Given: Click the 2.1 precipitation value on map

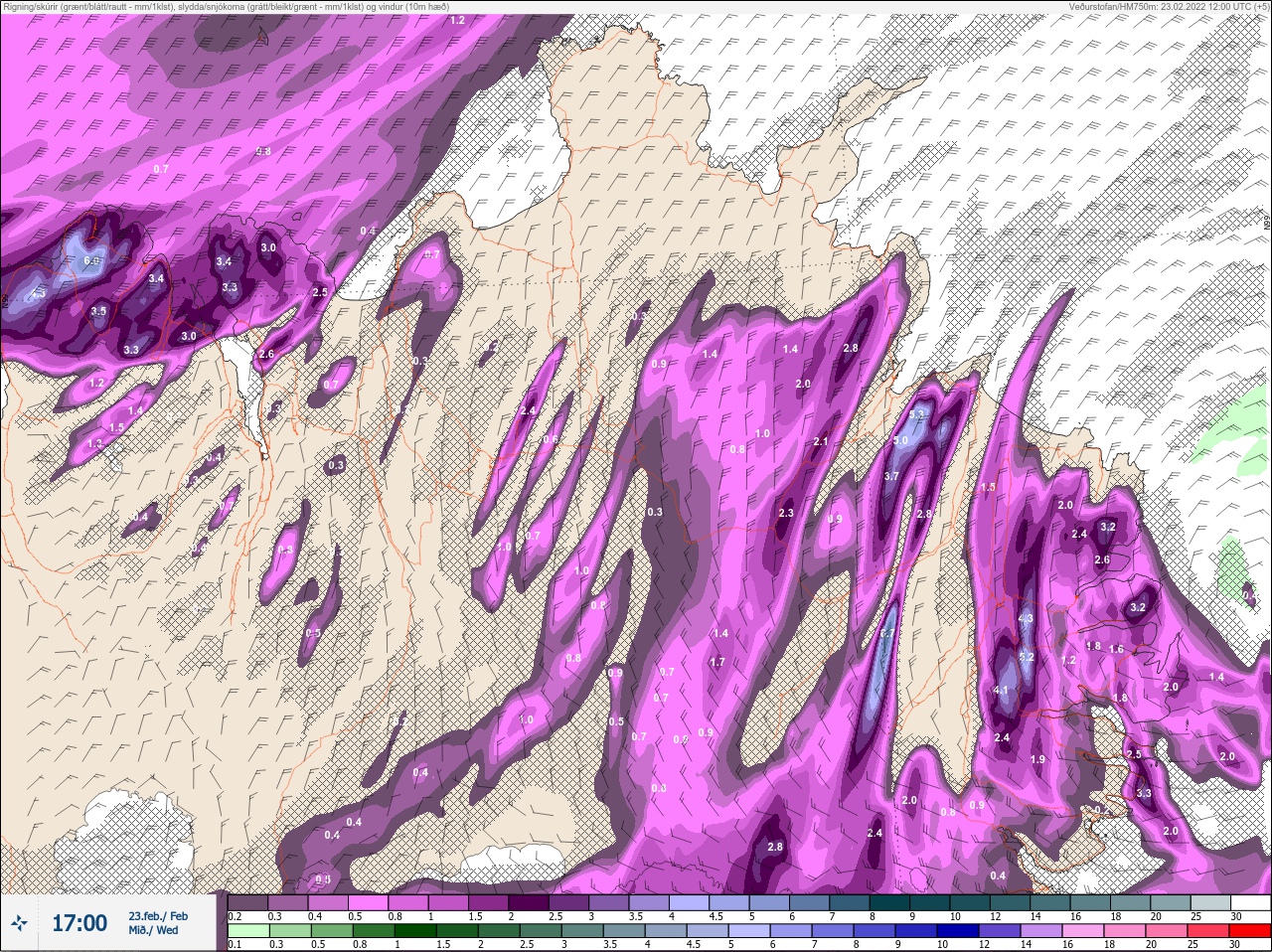Looking at the screenshot, I should (x=821, y=441).
